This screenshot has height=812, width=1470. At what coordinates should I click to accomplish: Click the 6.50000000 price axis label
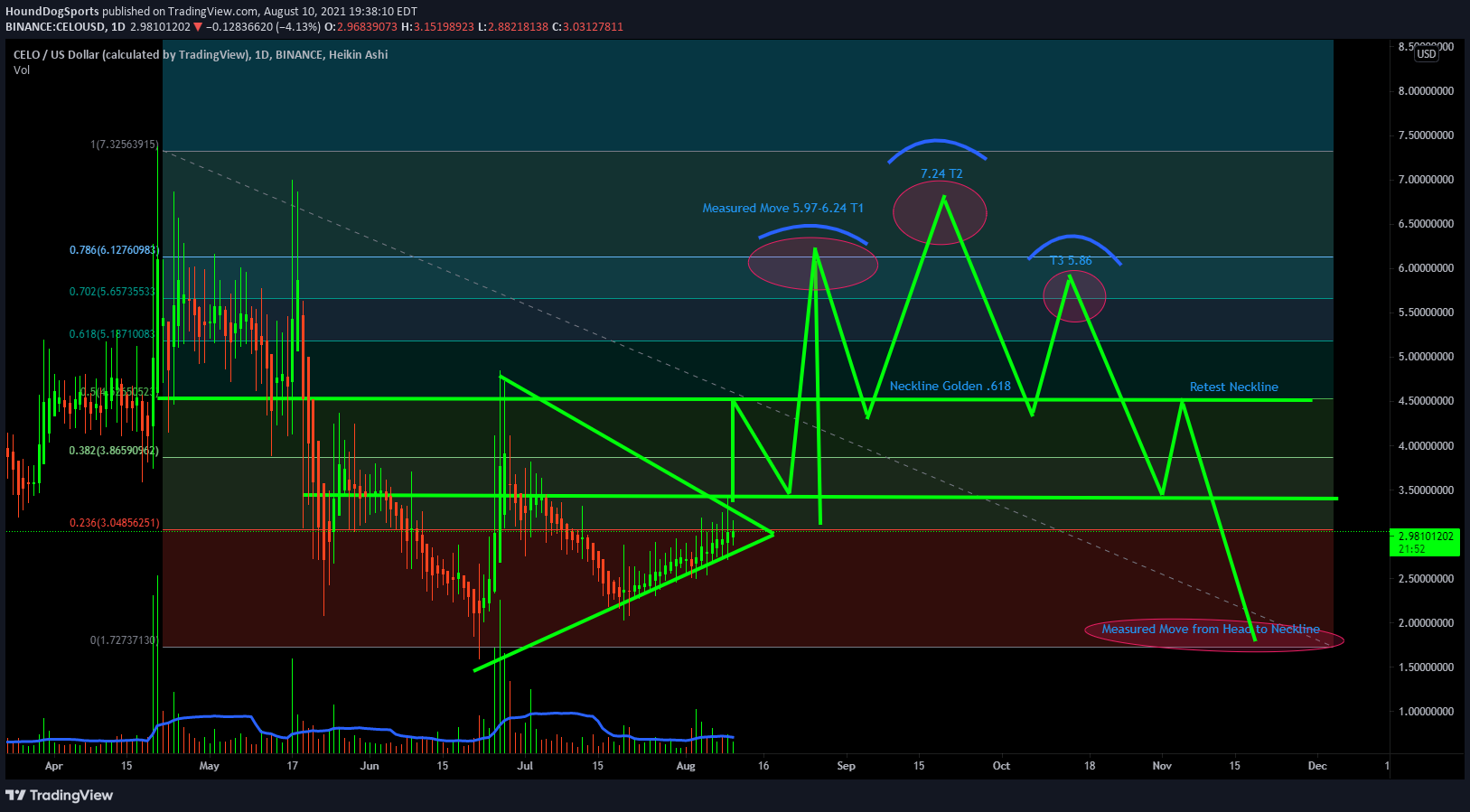pos(1426,224)
